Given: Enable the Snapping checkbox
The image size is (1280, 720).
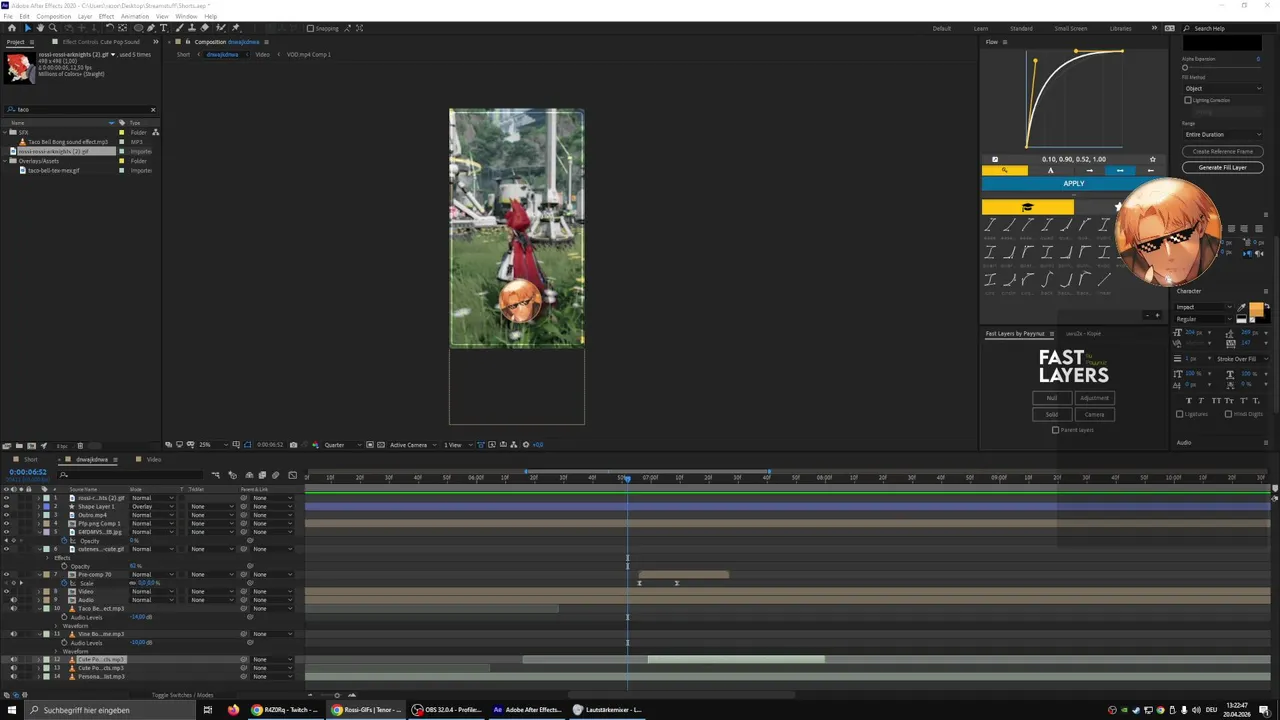Looking at the screenshot, I should click(310, 28).
